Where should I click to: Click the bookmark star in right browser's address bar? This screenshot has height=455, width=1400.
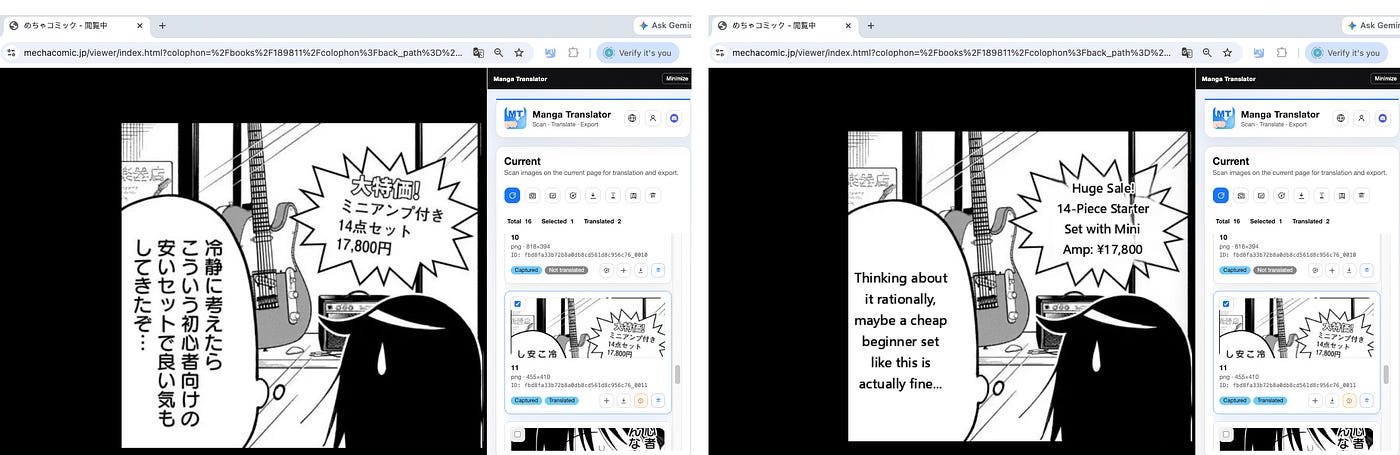(x=1227, y=53)
